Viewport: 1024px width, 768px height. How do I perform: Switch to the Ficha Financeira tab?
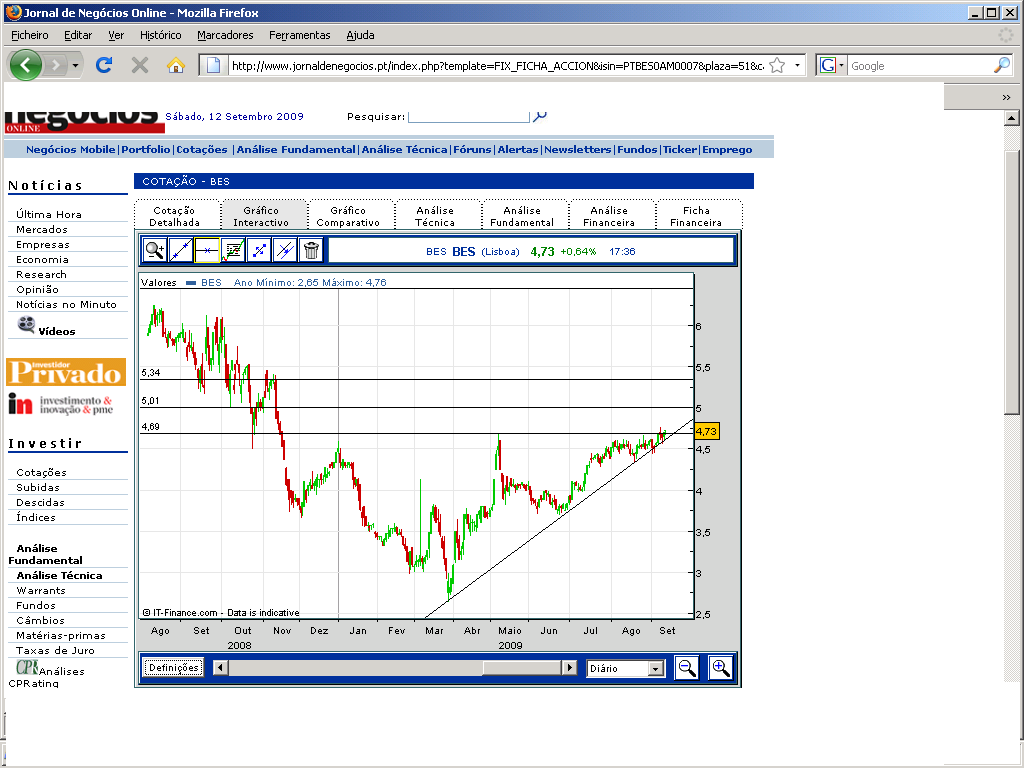(696, 216)
